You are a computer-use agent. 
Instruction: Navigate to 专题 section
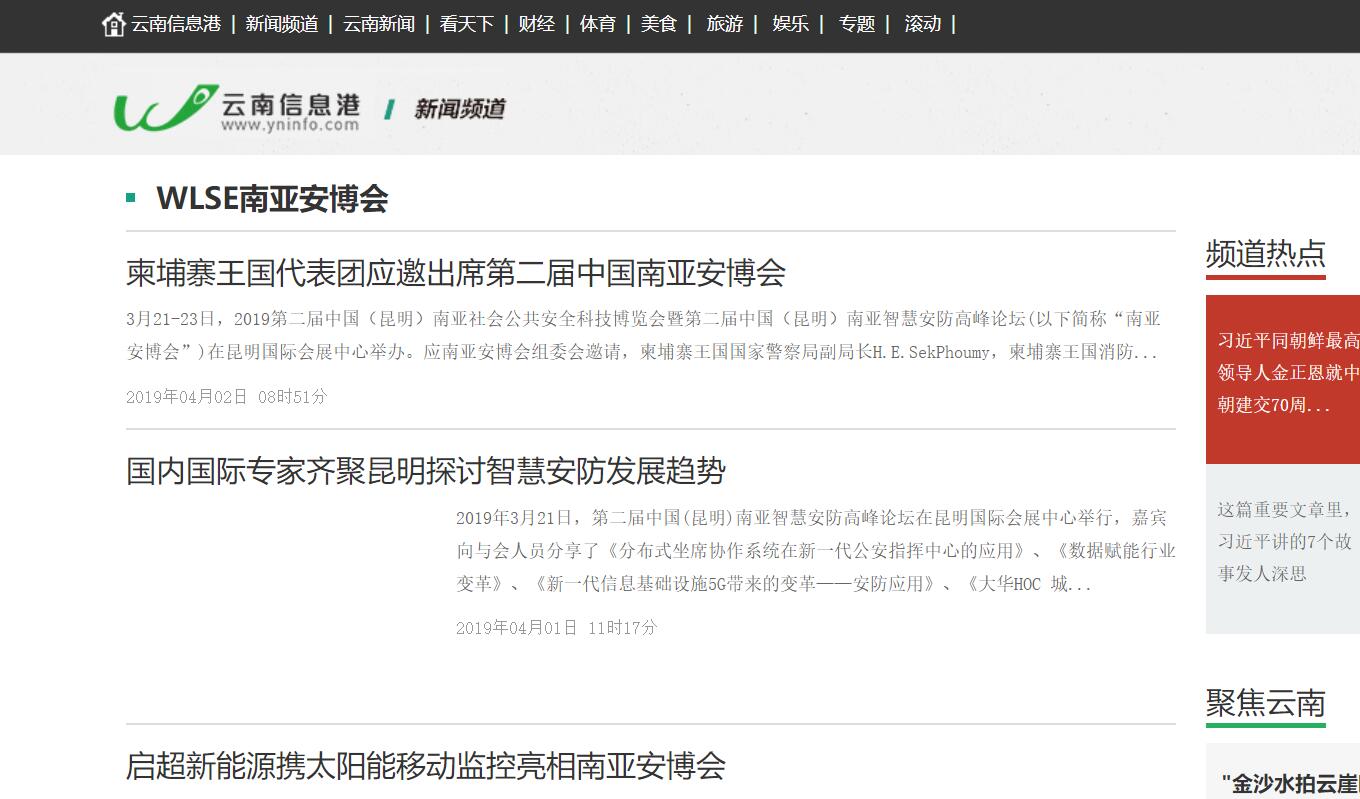click(x=856, y=24)
